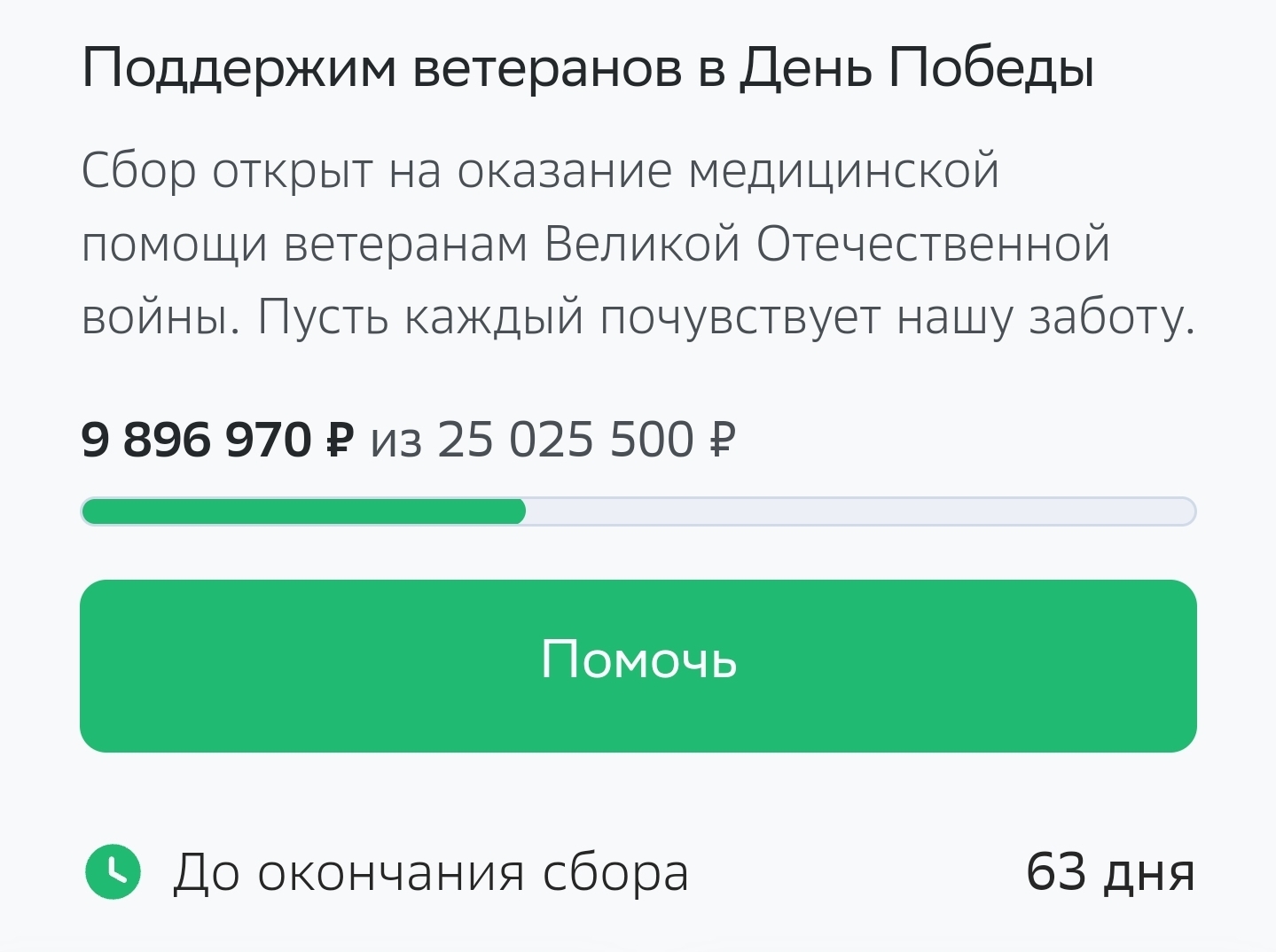Click the word медицинской in the description
This screenshot has height=952, width=1276.
tap(843, 170)
